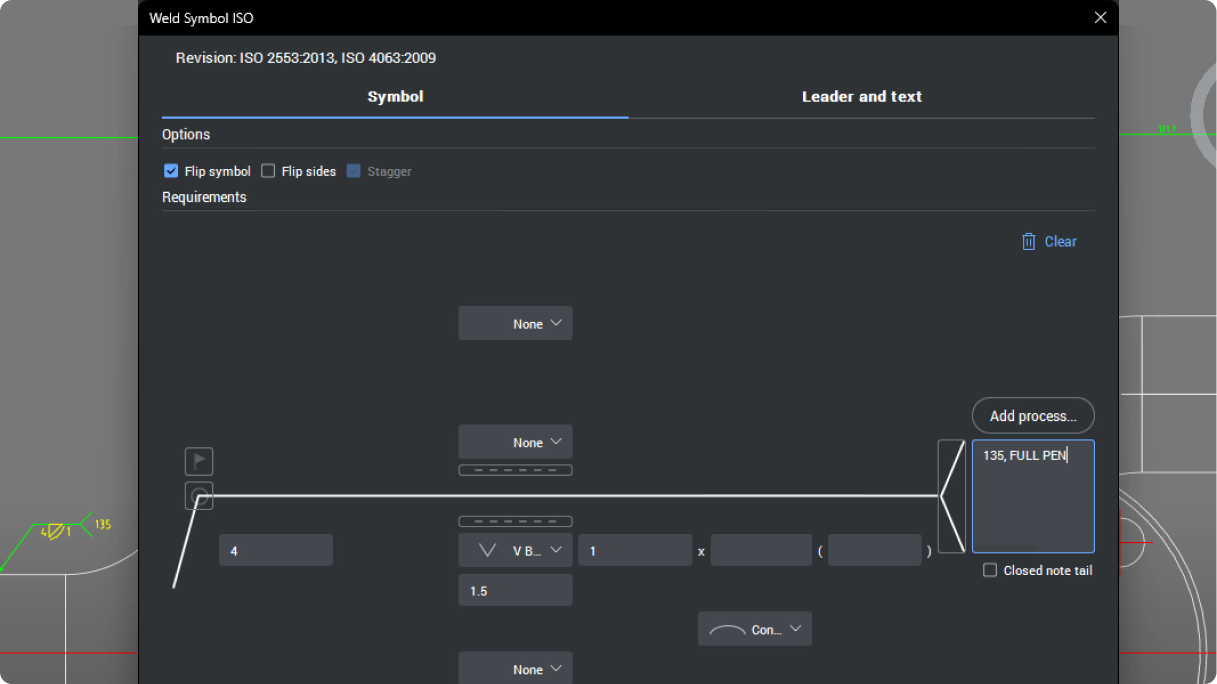The image size is (1217, 684).
Task: Toggle the weld-all-around circle icon
Action: (198, 496)
